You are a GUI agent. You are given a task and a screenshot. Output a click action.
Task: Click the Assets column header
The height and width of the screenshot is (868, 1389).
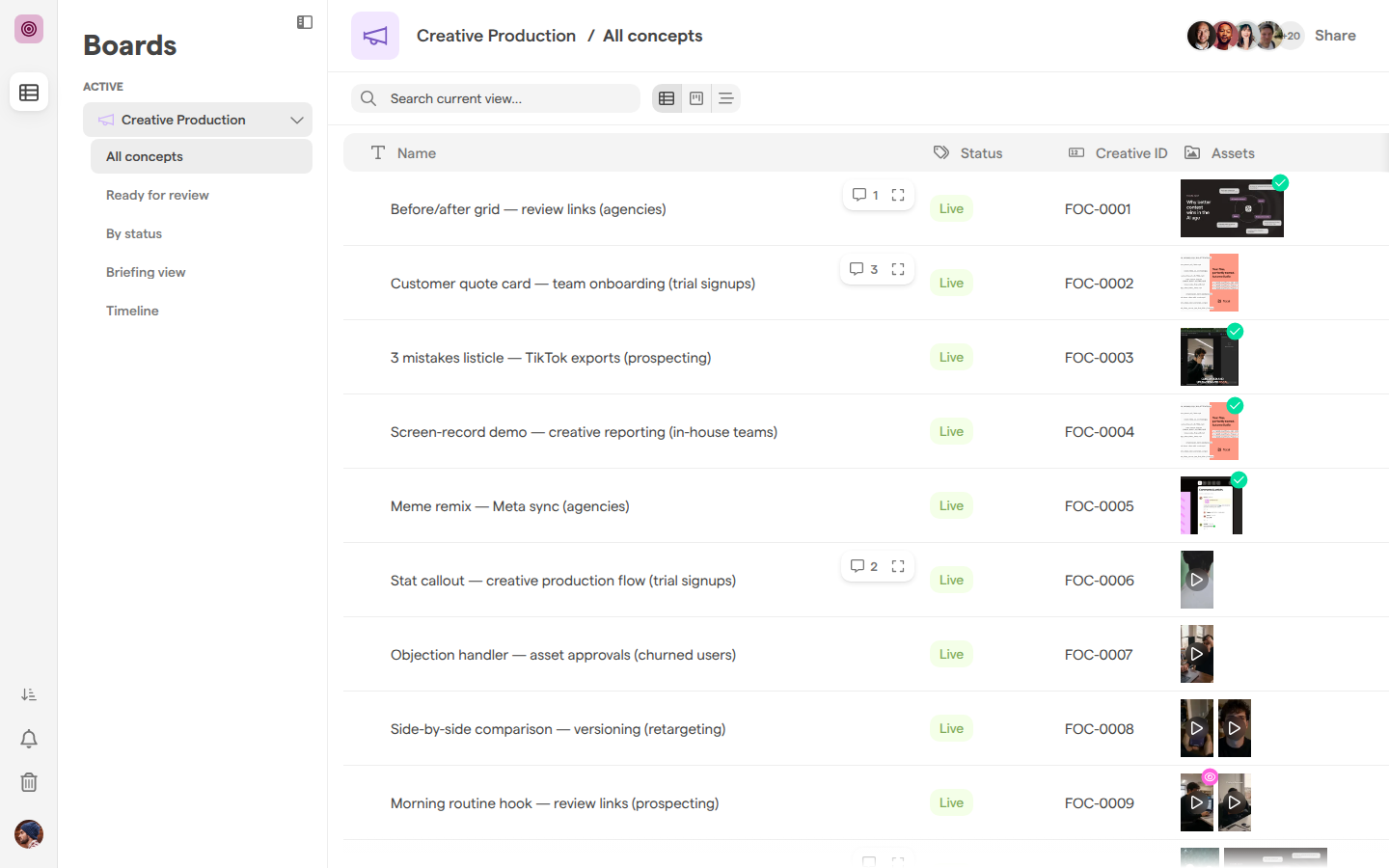tap(1219, 153)
